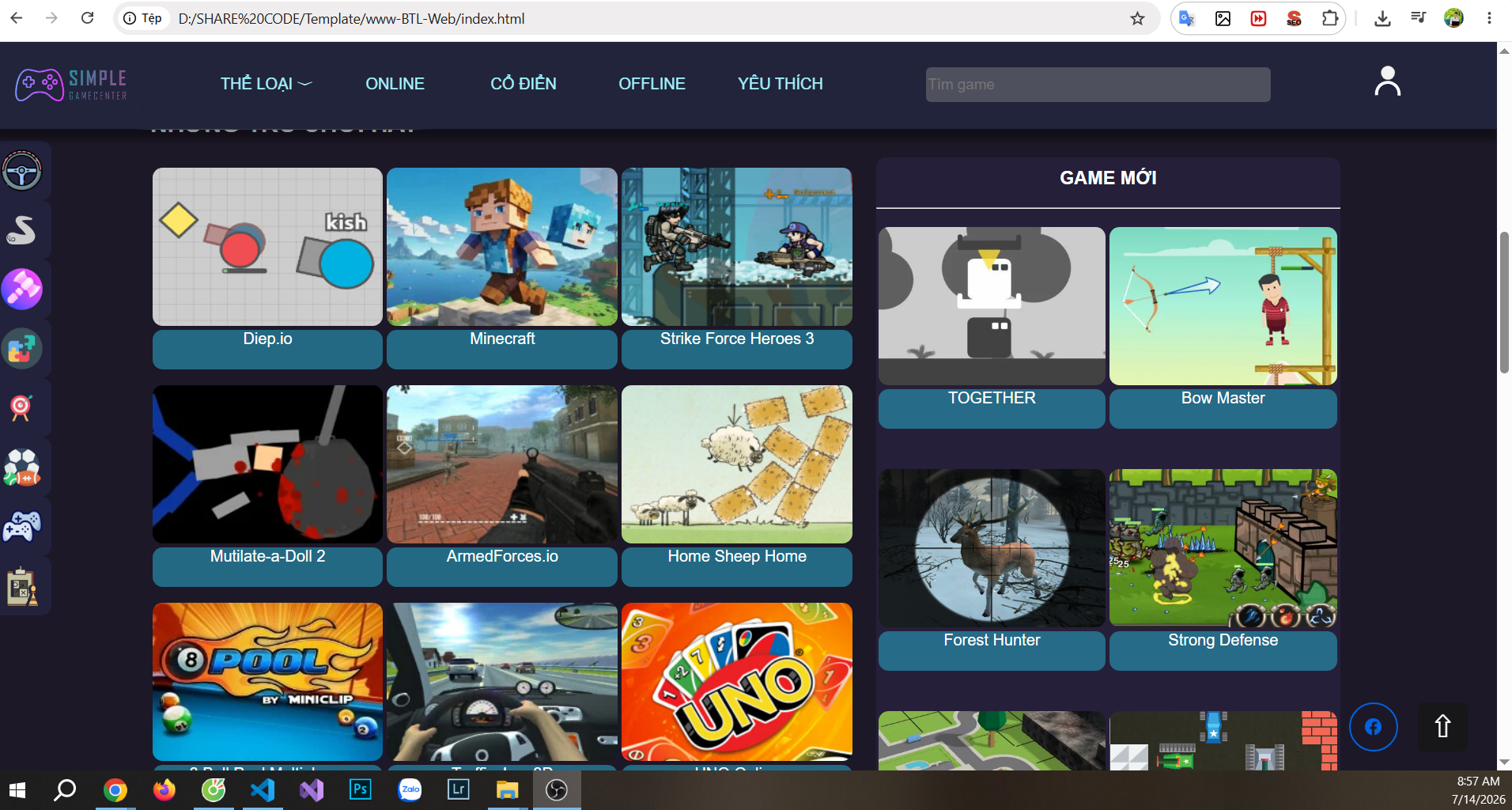The width and height of the screenshot is (1512, 810).
Task: Focus the Tìm game search field
Action: point(1098,85)
